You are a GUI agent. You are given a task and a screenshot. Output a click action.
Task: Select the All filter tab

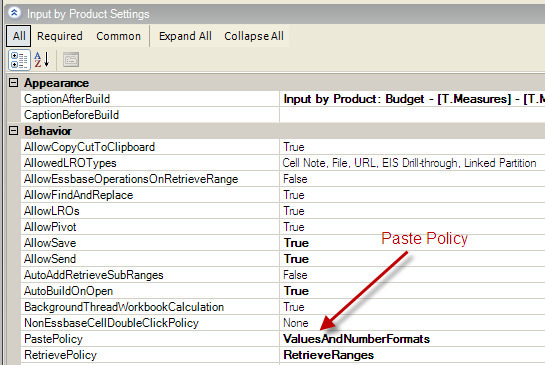tap(19, 36)
